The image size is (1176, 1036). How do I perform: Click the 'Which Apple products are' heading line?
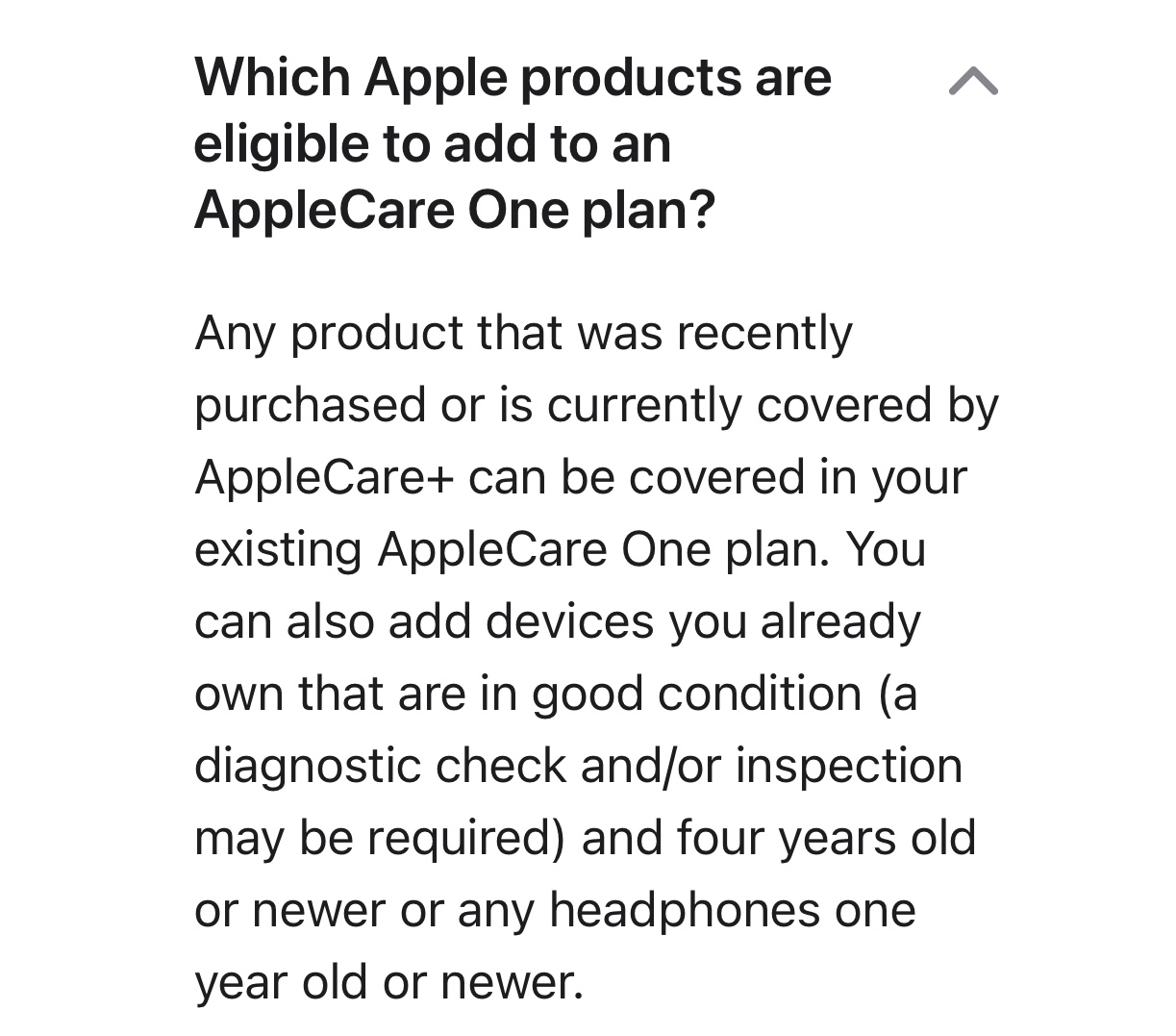[x=513, y=77]
